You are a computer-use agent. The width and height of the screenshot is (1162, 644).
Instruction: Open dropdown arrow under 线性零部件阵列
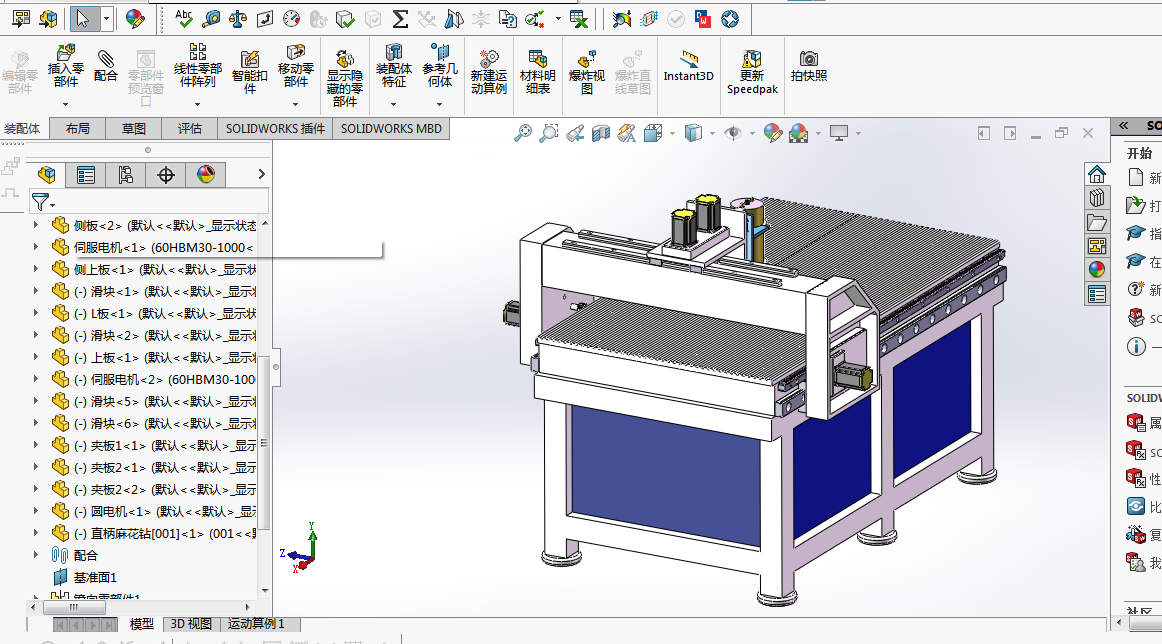pyautogui.click(x=197, y=104)
